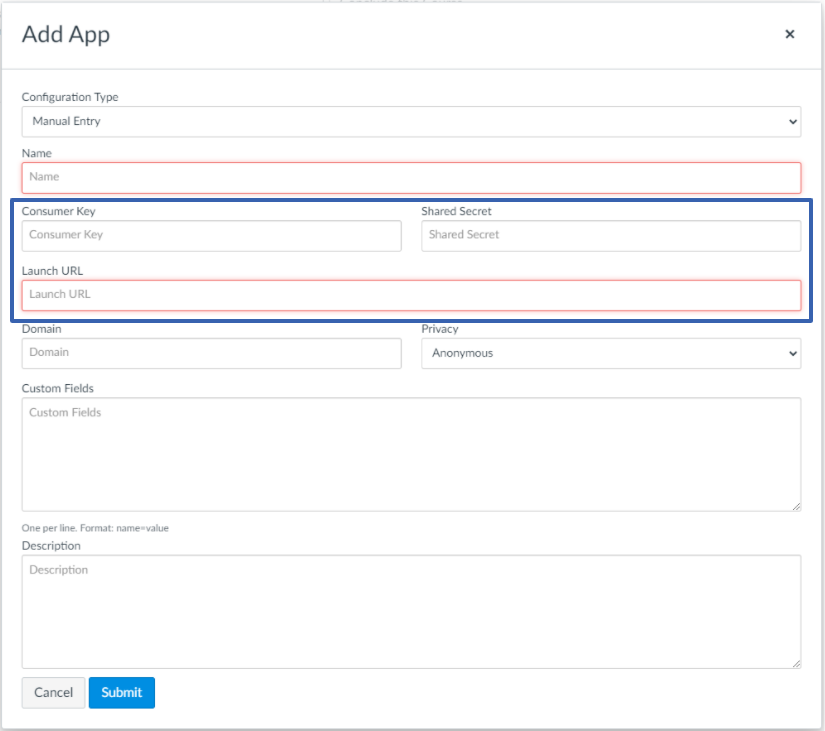Click the 'Domain' label
Viewport: 825px width, 731px height.
click(41, 329)
